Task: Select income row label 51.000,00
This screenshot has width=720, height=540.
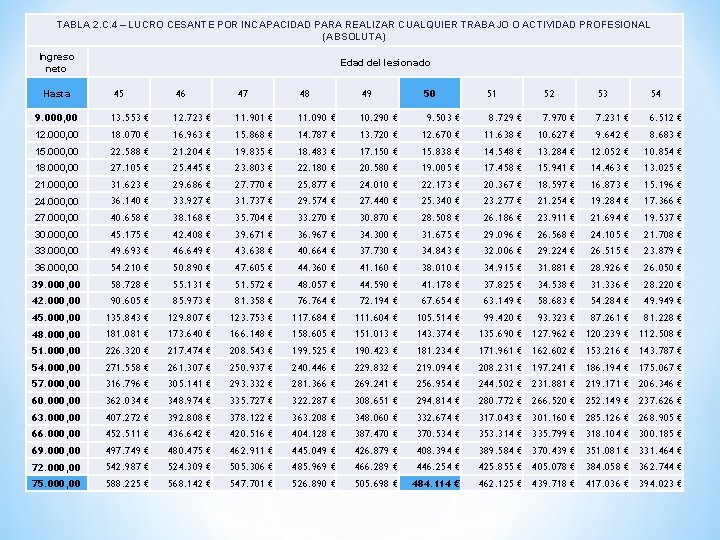Action: [x=56, y=351]
